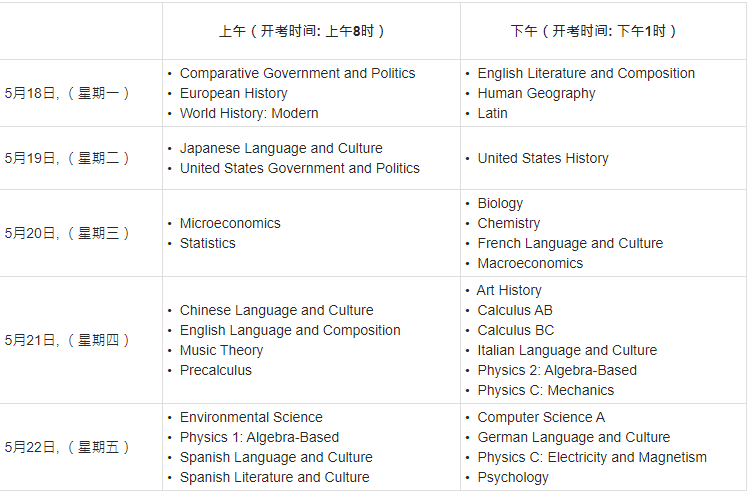
Task: Click the Environmental Science exam entry
Action: (251, 417)
